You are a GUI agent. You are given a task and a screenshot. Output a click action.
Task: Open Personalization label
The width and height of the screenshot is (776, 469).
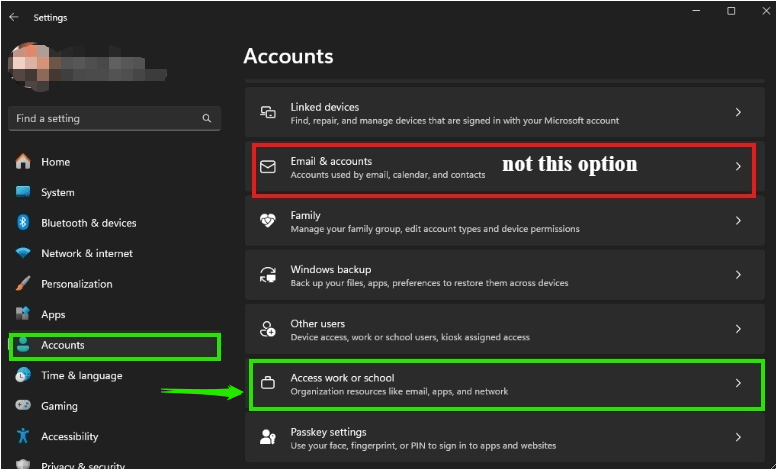point(77,284)
